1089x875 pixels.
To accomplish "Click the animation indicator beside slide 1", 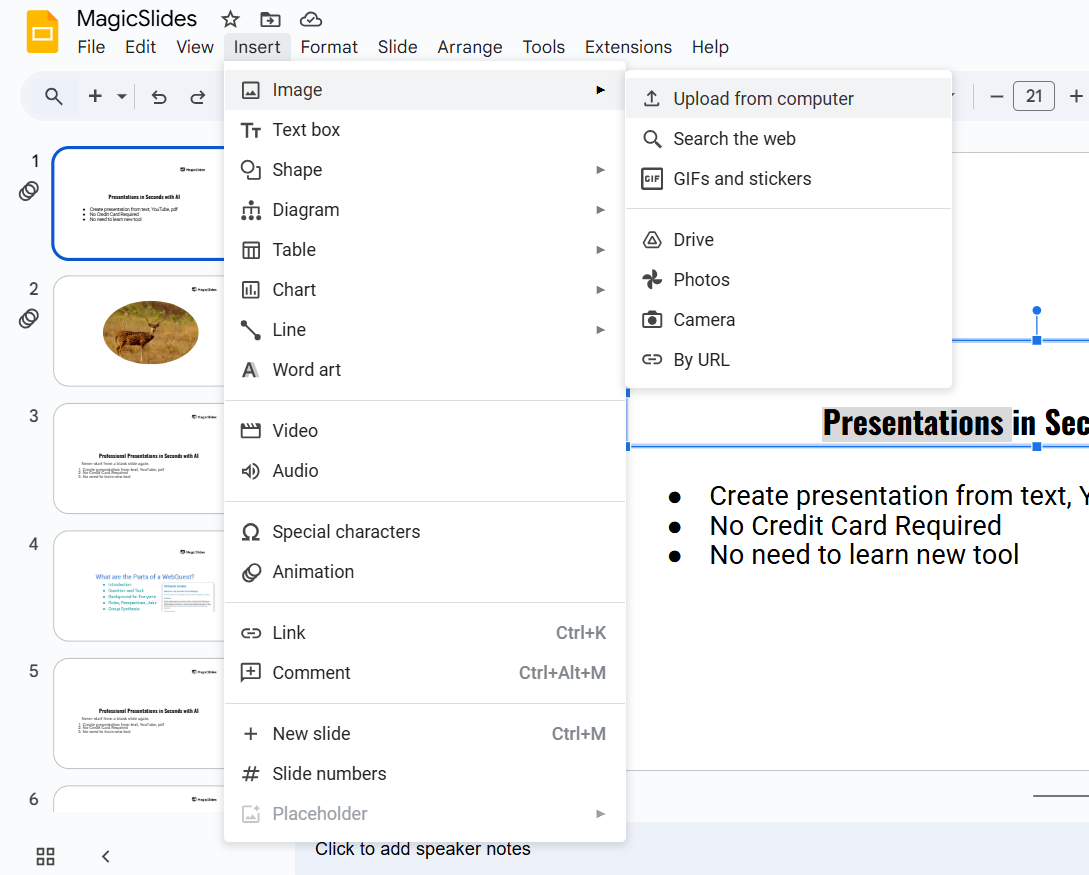I will (x=28, y=191).
